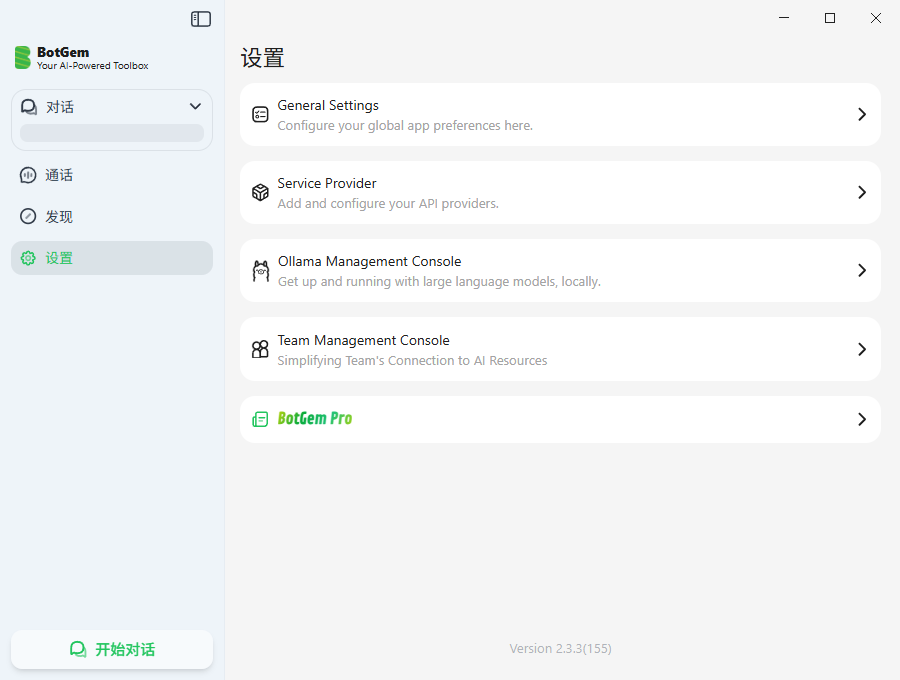Viewport: 900px width, 680px height.
Task: Expand Team Management Console chevron
Action: coord(862,349)
